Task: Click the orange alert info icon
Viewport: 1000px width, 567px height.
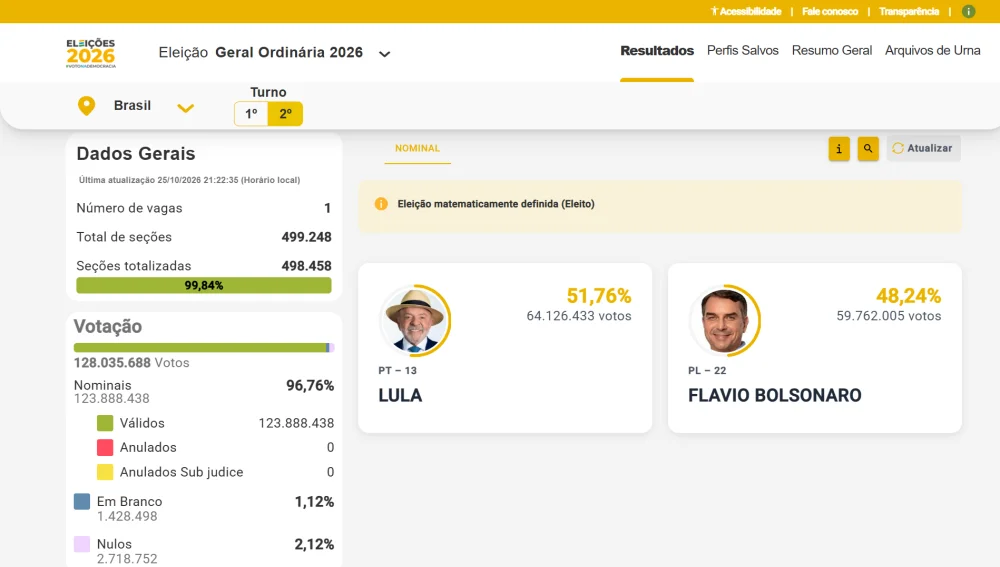Action: (x=381, y=204)
